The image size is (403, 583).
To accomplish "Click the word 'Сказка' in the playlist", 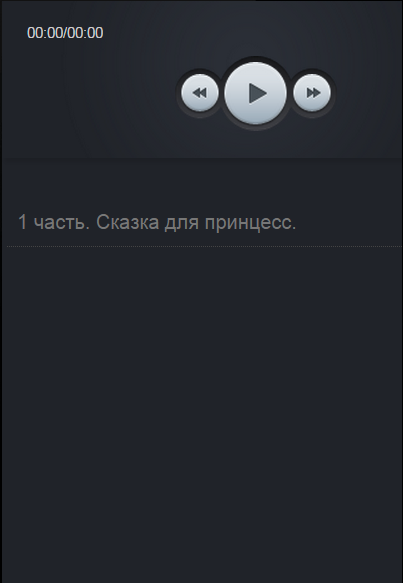I will click(x=128, y=222).
